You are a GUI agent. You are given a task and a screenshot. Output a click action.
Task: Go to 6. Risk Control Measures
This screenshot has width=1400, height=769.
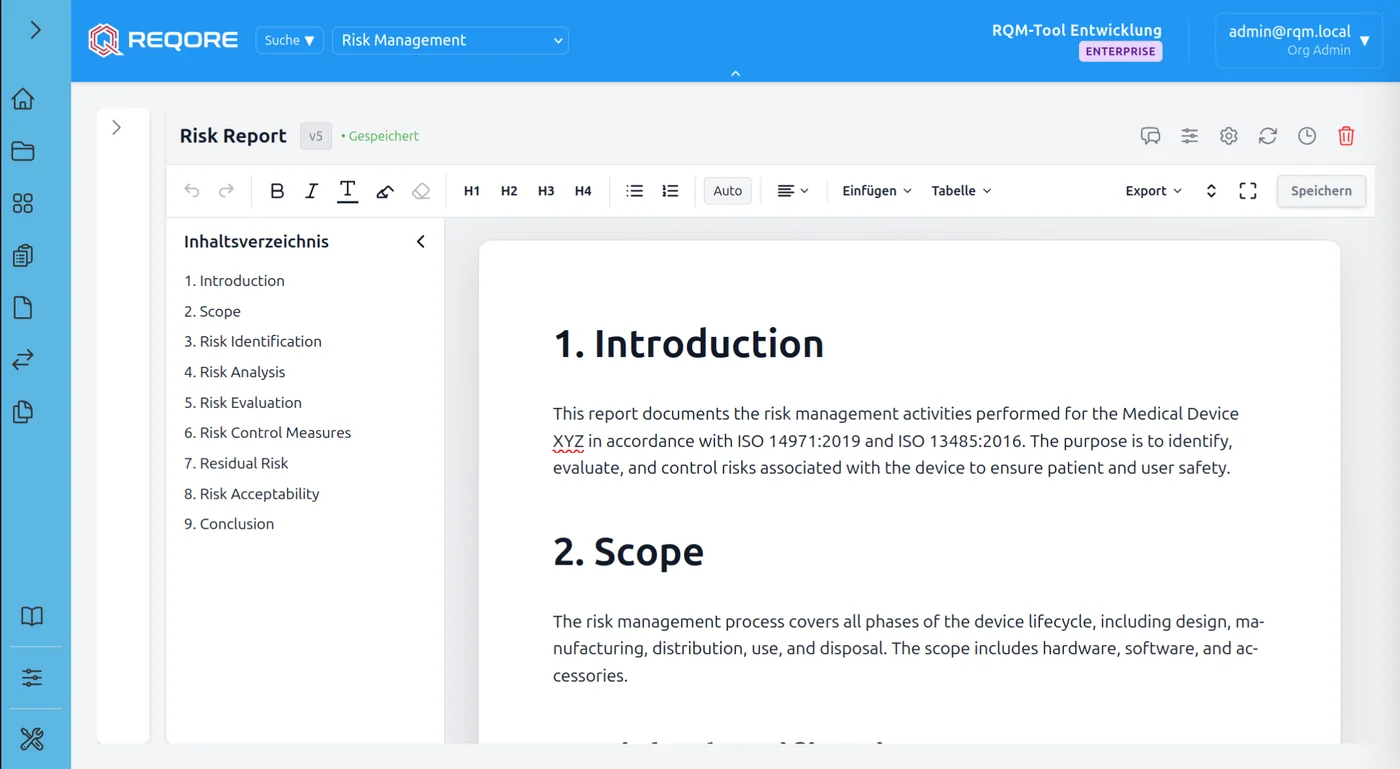pos(268,433)
